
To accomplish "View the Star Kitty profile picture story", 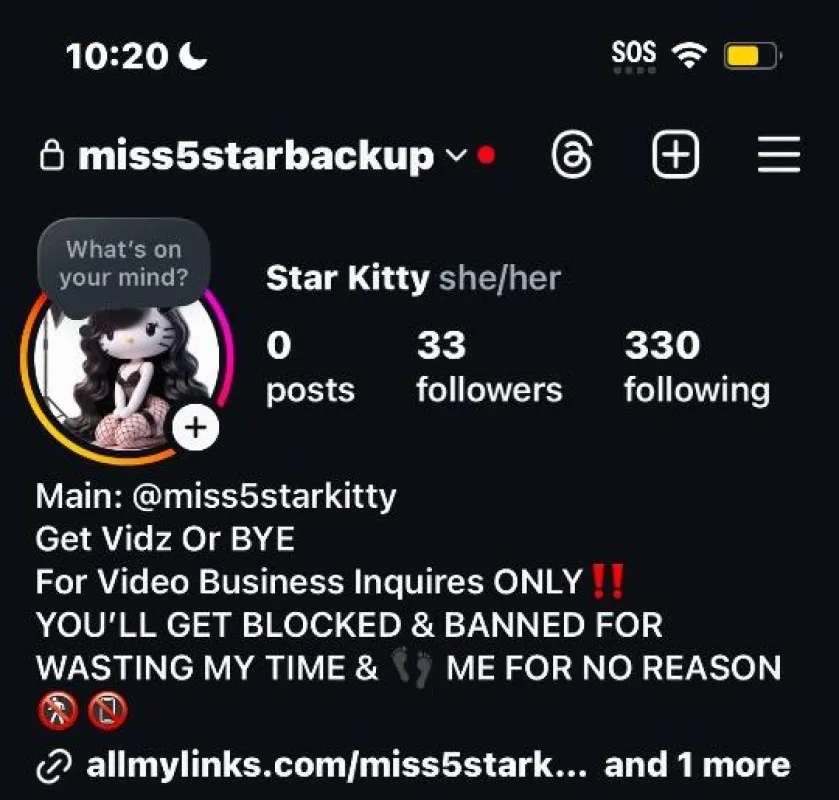I will click(127, 375).
